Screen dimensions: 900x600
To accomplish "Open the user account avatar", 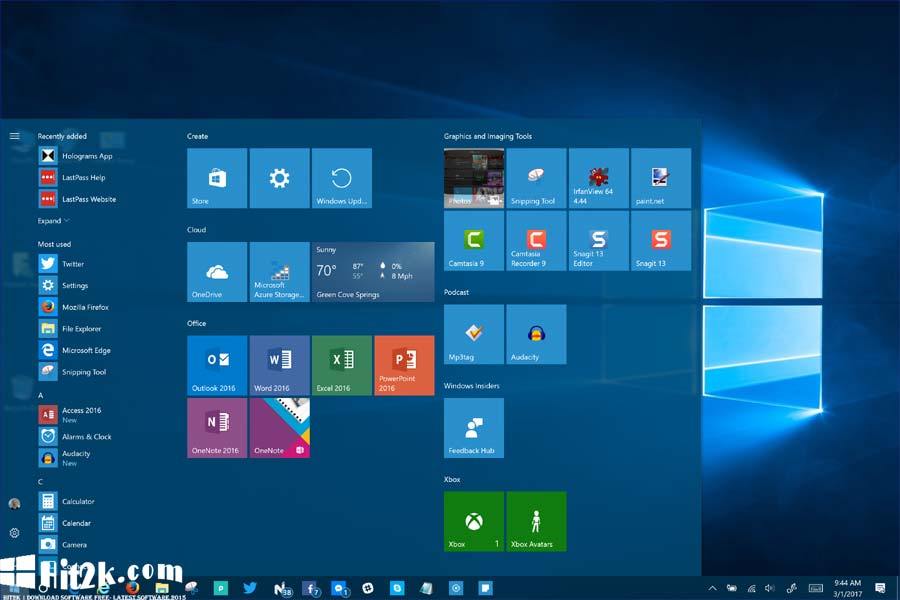I will [x=15, y=504].
